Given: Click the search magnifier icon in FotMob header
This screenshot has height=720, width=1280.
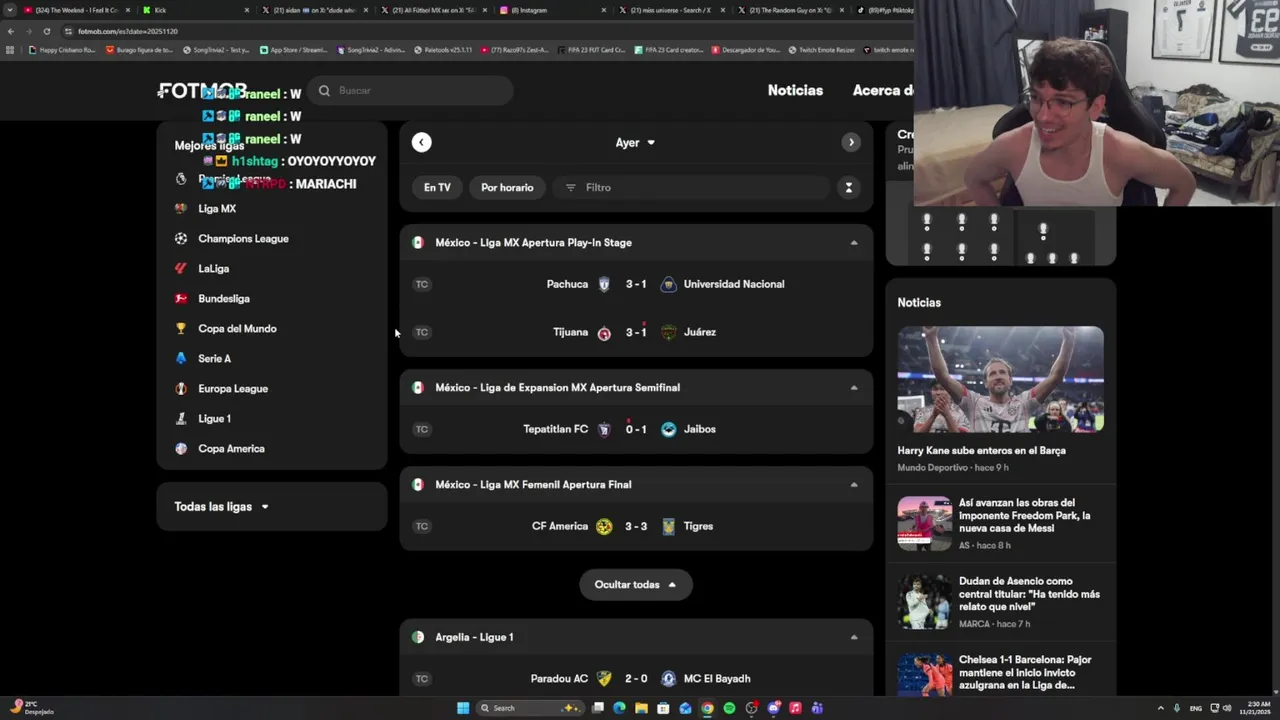Looking at the screenshot, I should (x=324, y=91).
